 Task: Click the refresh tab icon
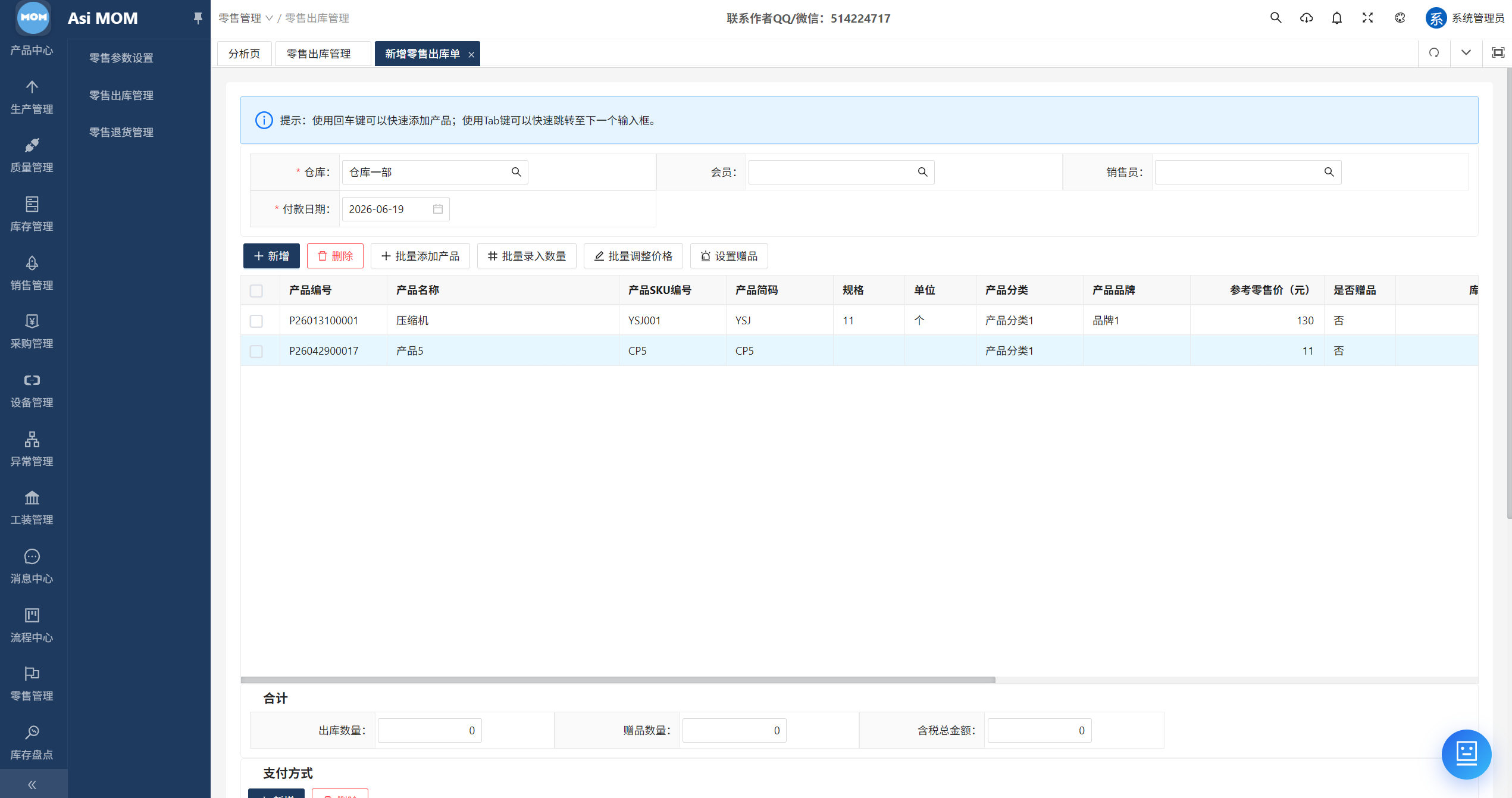tap(1434, 53)
